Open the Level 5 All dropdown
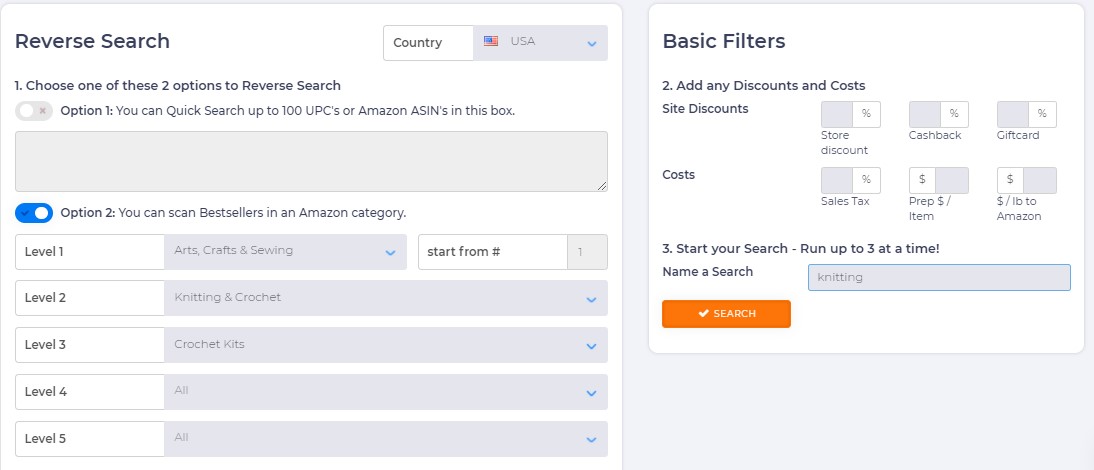This screenshot has height=470, width=1094. pyautogui.click(x=386, y=439)
